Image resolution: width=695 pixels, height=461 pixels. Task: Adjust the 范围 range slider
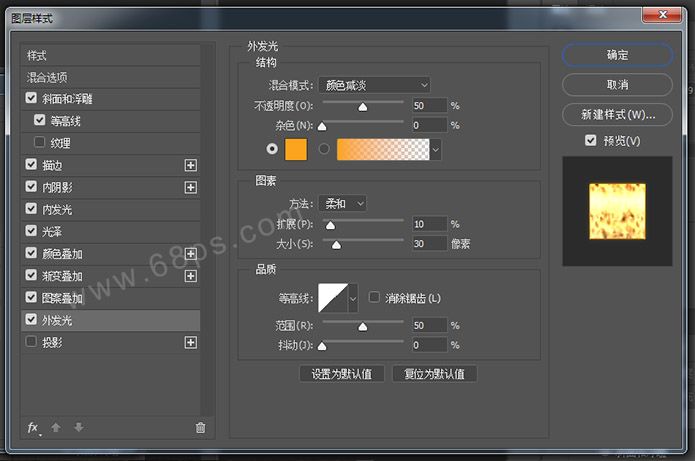363,325
